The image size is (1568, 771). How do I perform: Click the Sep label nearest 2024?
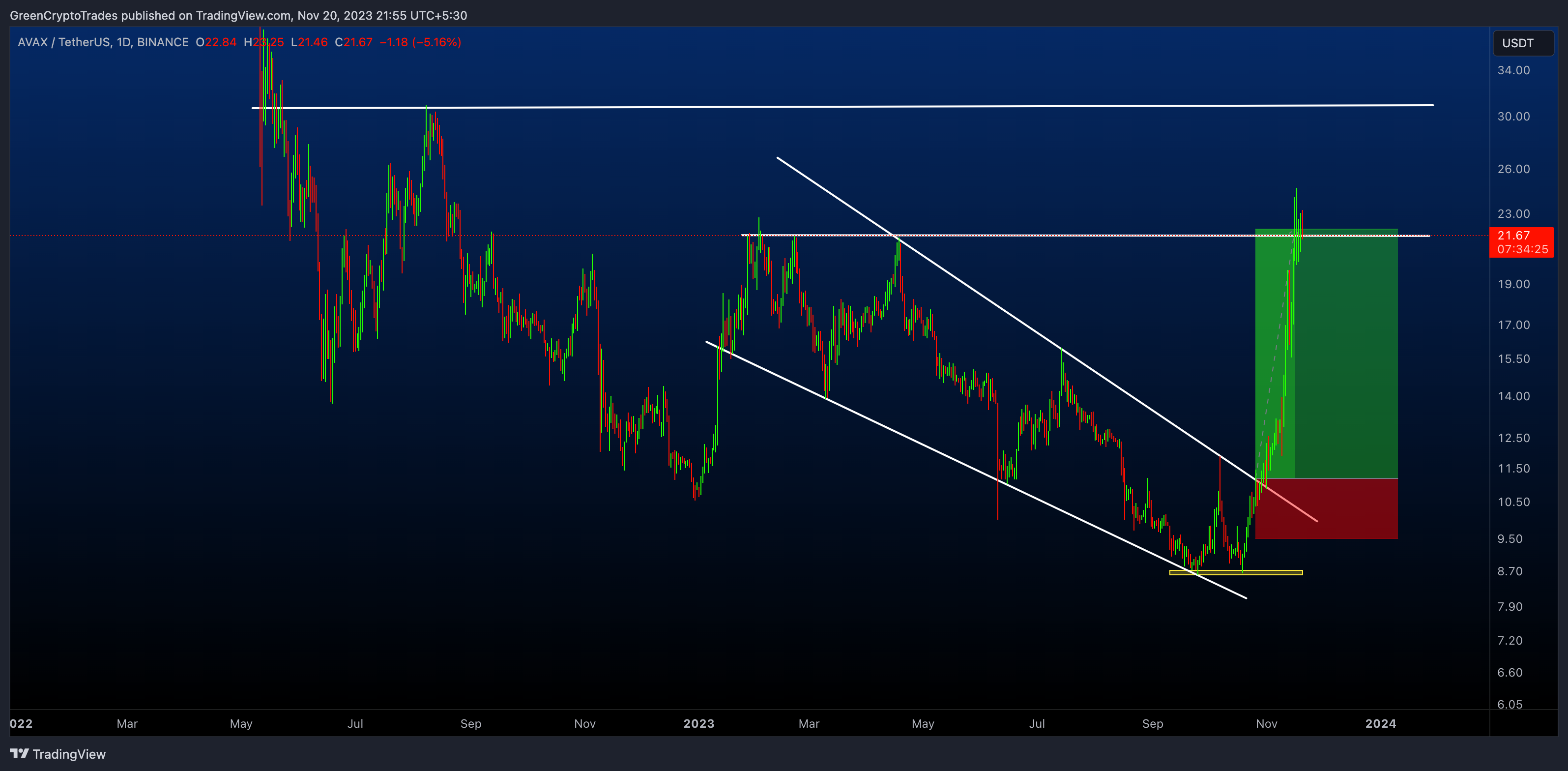click(x=1152, y=723)
